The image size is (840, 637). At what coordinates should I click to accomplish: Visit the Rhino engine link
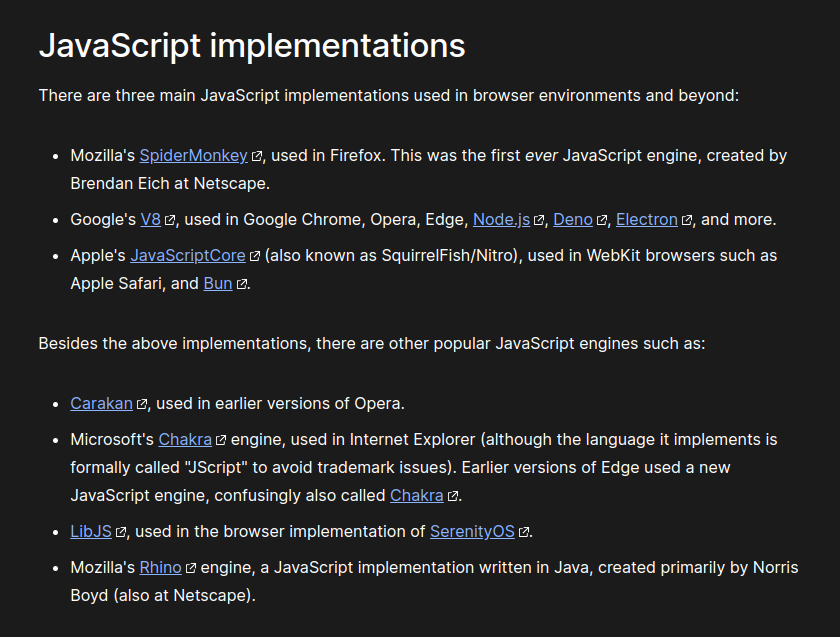160,567
